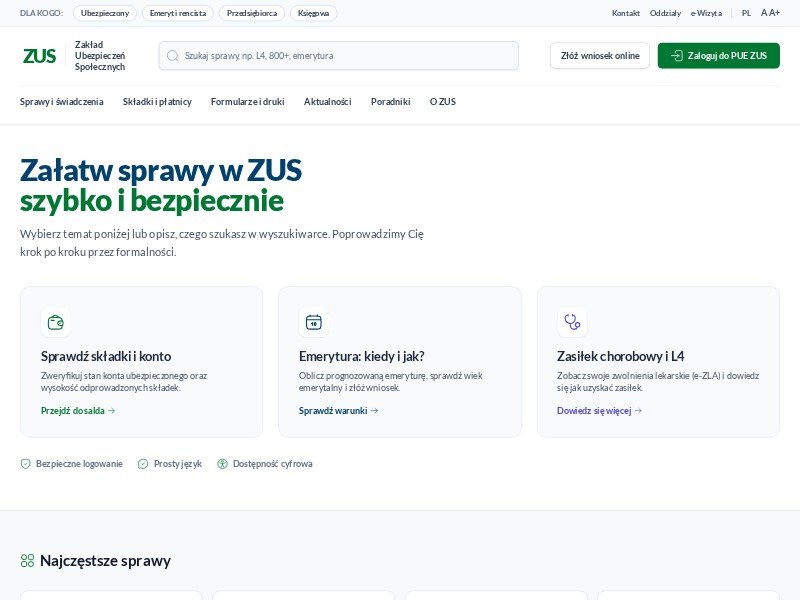Open the Sprawy i świadczenia menu

pos(61,102)
